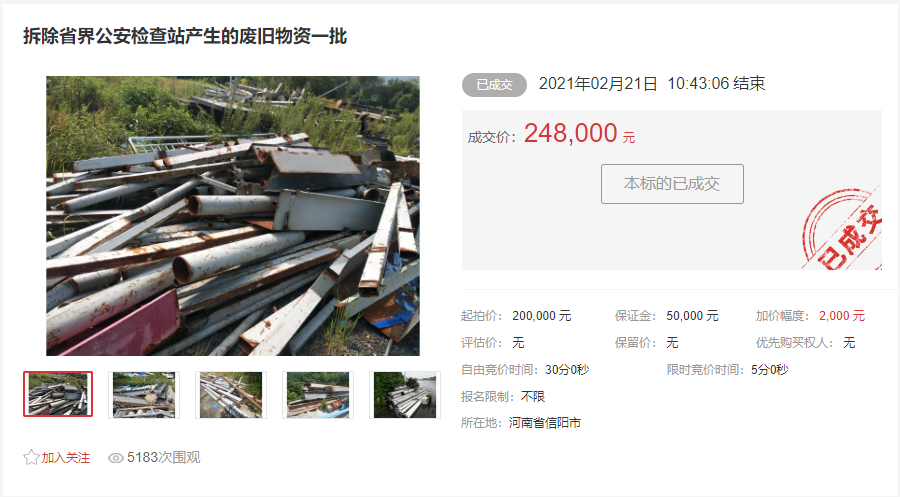
Task: Click the gray 已成交 status badge
Action: click(x=494, y=85)
